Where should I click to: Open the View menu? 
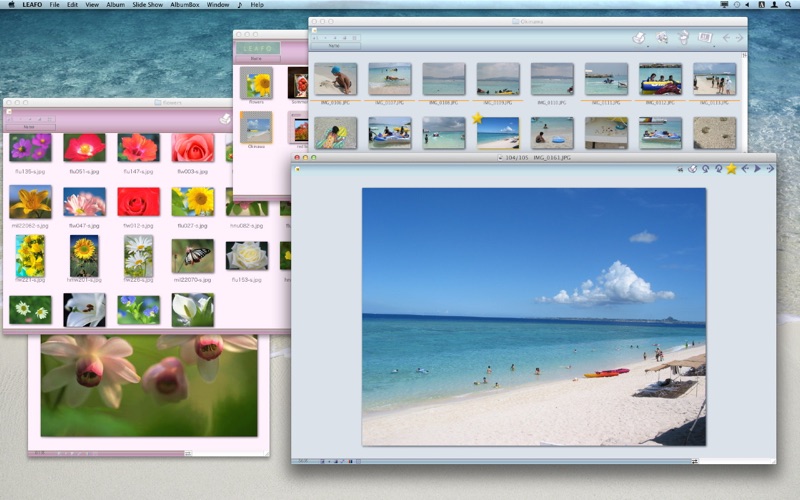92,5
